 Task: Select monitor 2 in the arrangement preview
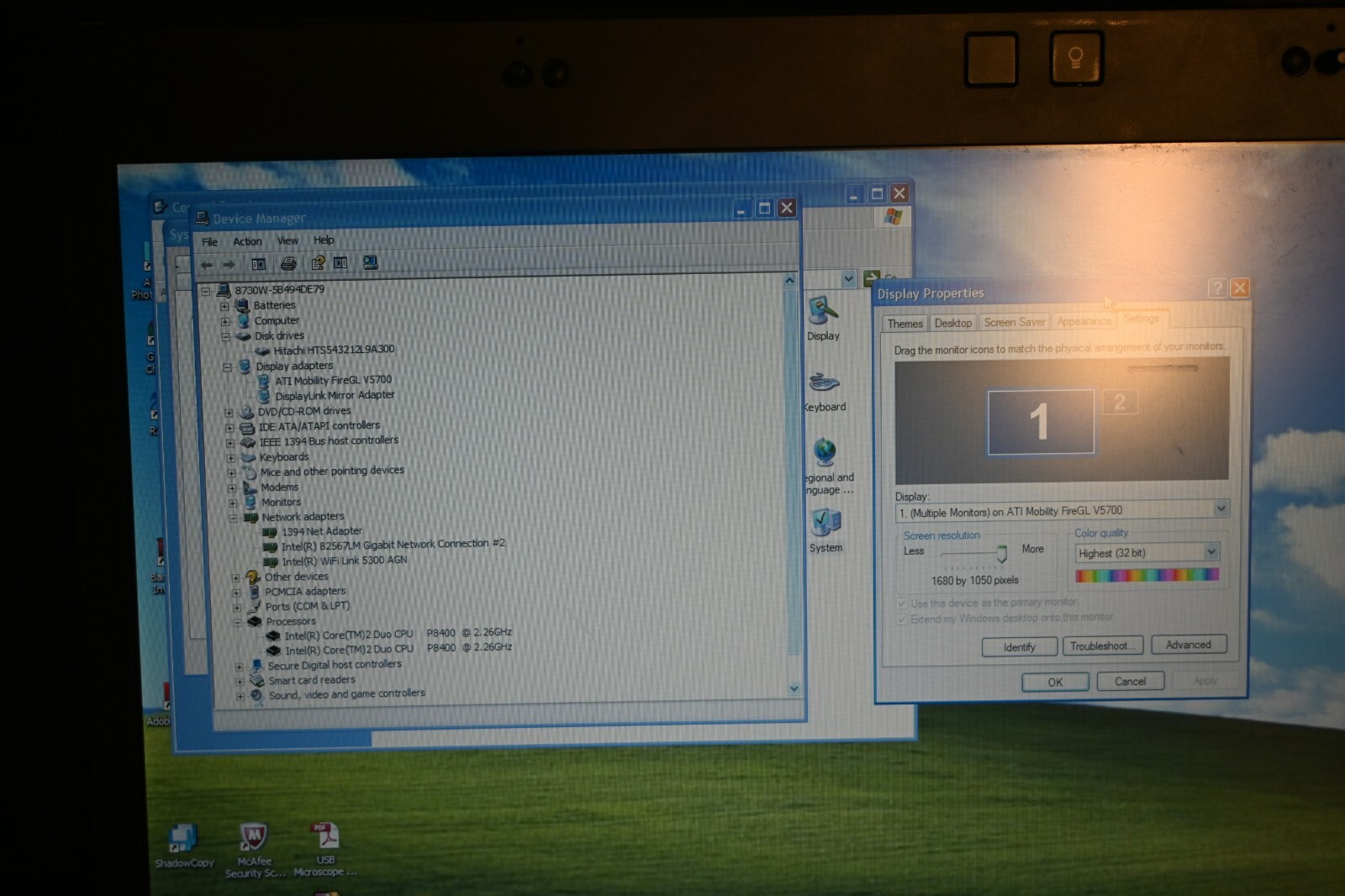(1120, 402)
